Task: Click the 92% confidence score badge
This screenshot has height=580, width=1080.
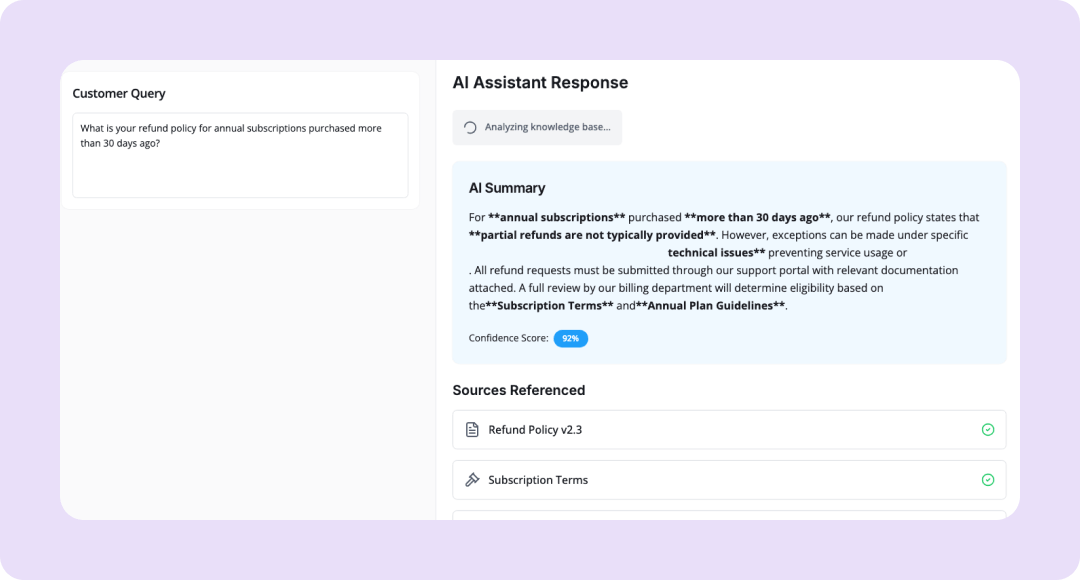Action: click(571, 339)
